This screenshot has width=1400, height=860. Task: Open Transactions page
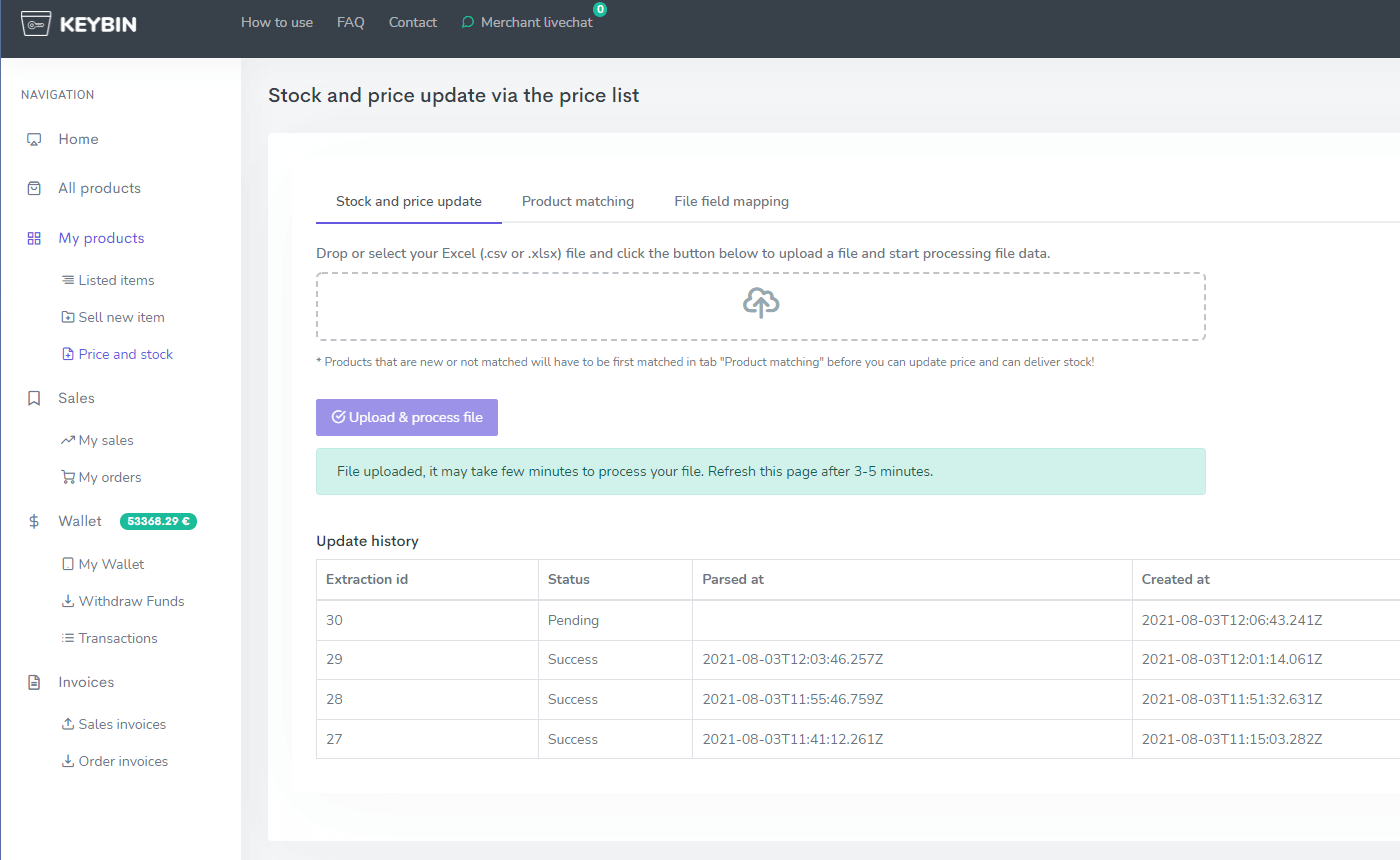[118, 639]
